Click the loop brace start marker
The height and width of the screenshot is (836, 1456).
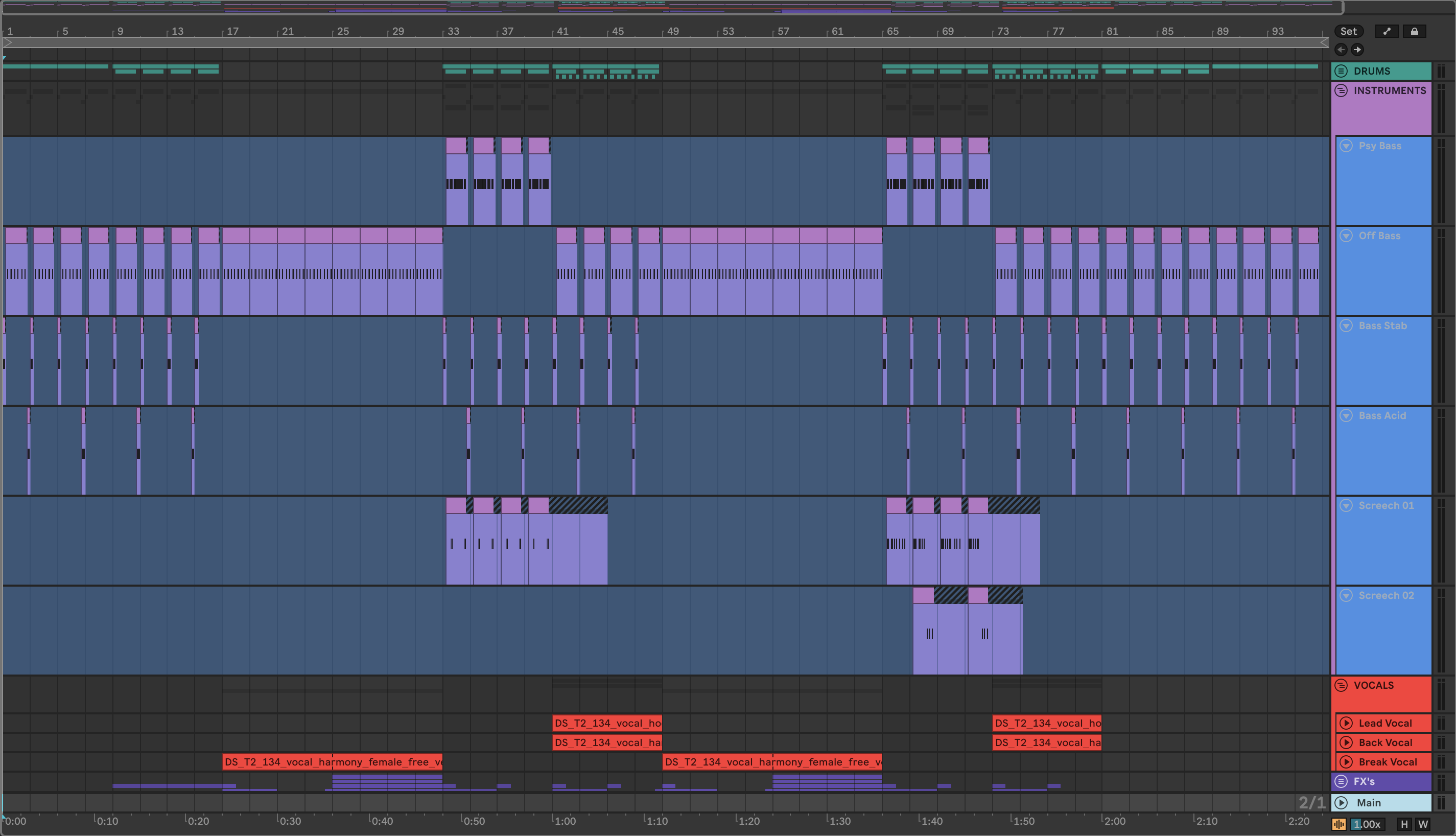tap(8, 42)
